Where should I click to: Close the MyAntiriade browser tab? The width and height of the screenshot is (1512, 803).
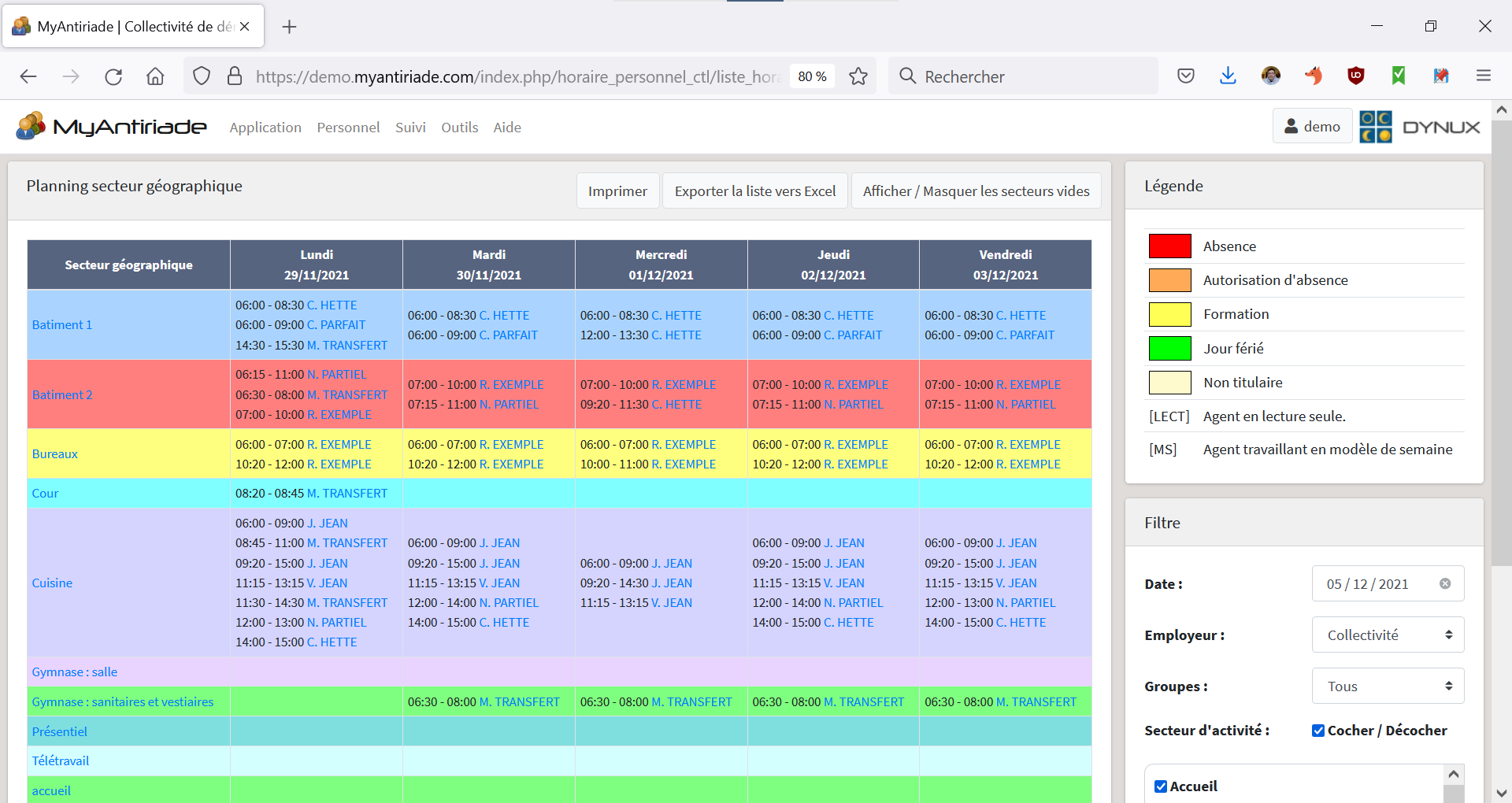click(x=245, y=27)
